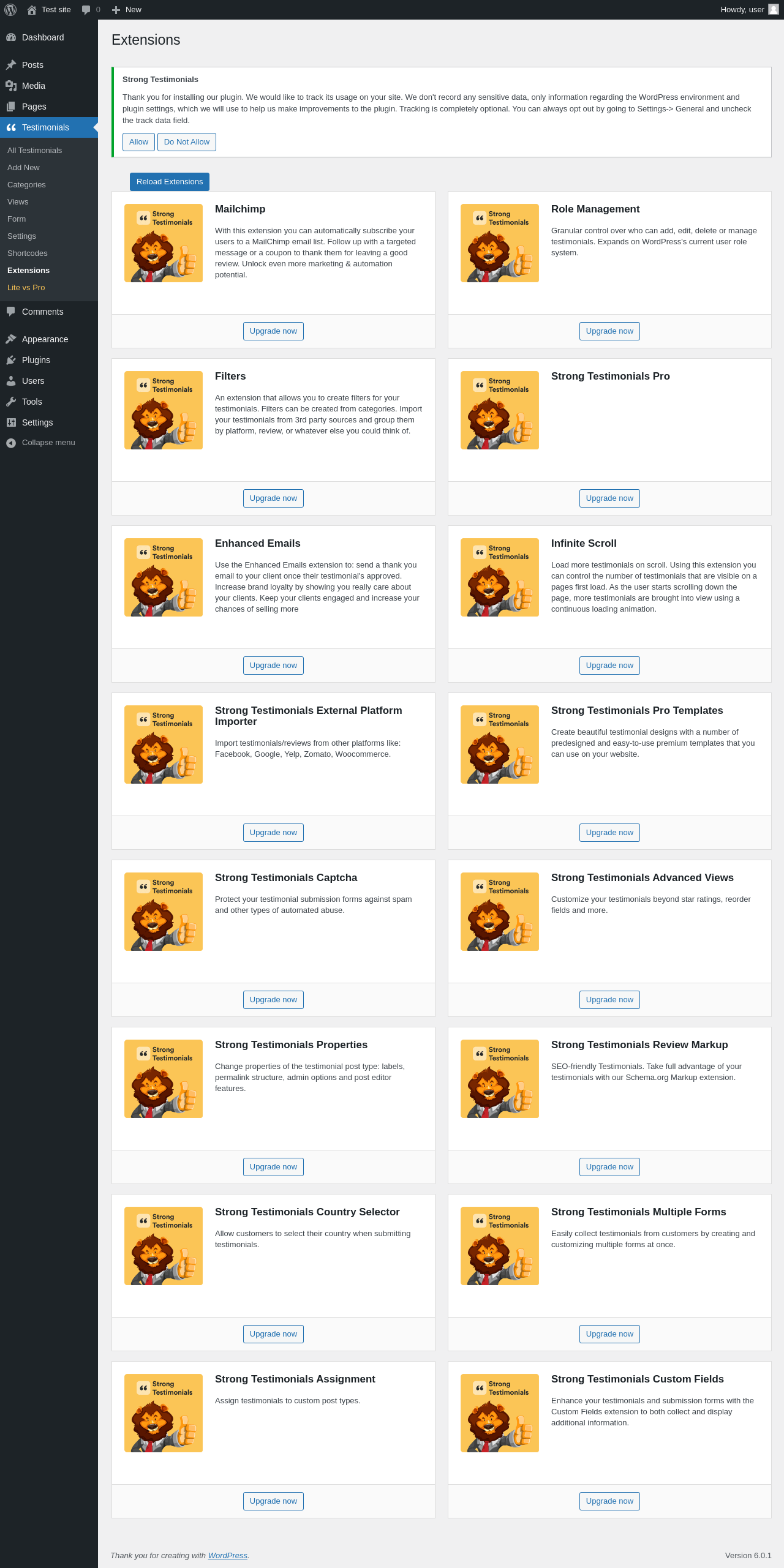This screenshot has height=1568, width=784.
Task: Upgrade now for Review Markup extension
Action: [609, 1167]
